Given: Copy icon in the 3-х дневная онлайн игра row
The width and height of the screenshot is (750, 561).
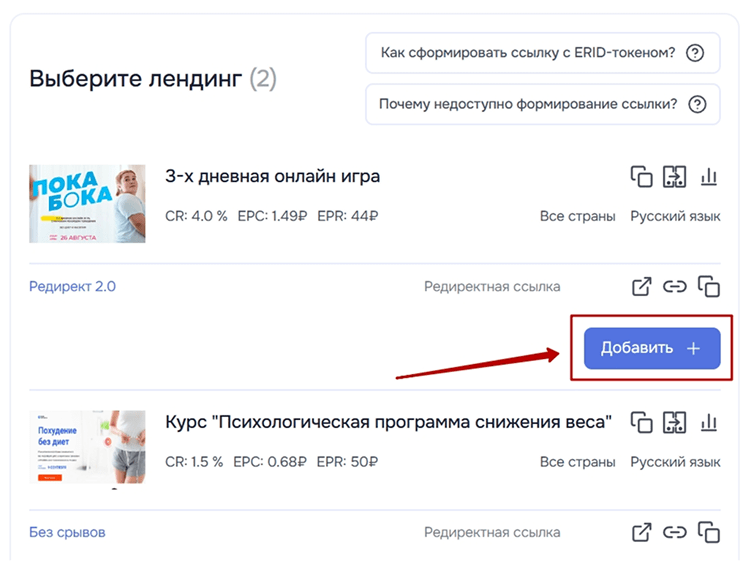Looking at the screenshot, I should (x=641, y=176).
